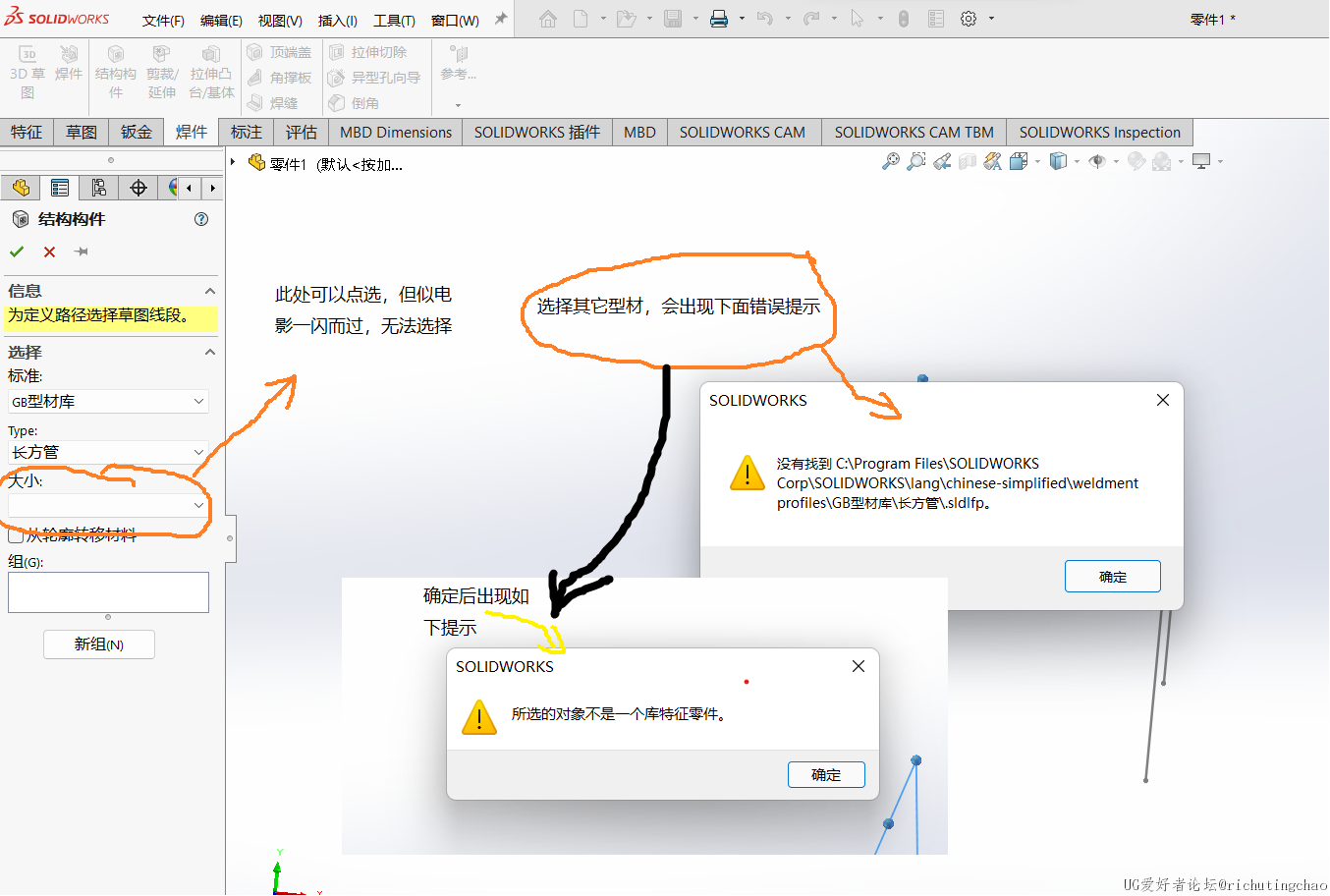Screen dimensions: 1330x896
Task: Switch to the SOLIDWORKS CAM tab
Action: [743, 132]
